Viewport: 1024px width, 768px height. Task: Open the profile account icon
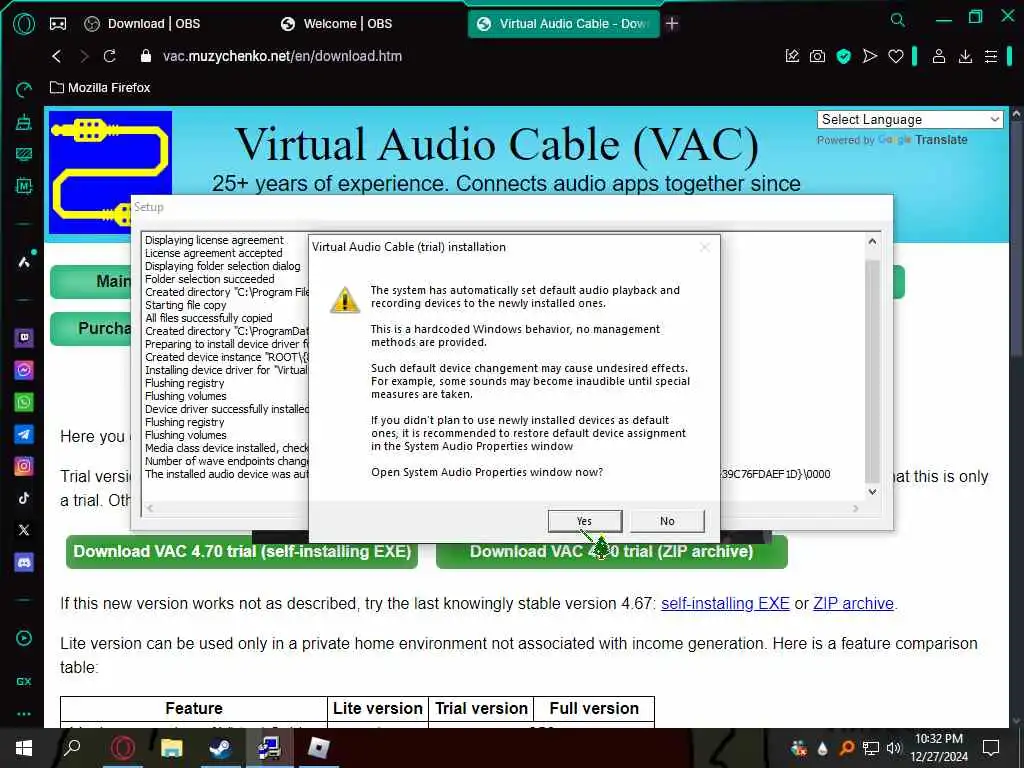tap(938, 56)
